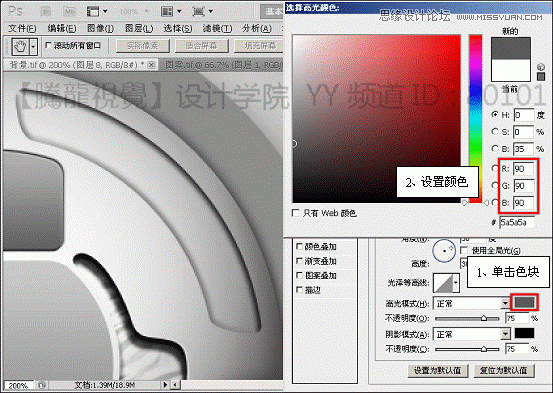
Task: Open the 文件(F) menu
Action: 22,29
